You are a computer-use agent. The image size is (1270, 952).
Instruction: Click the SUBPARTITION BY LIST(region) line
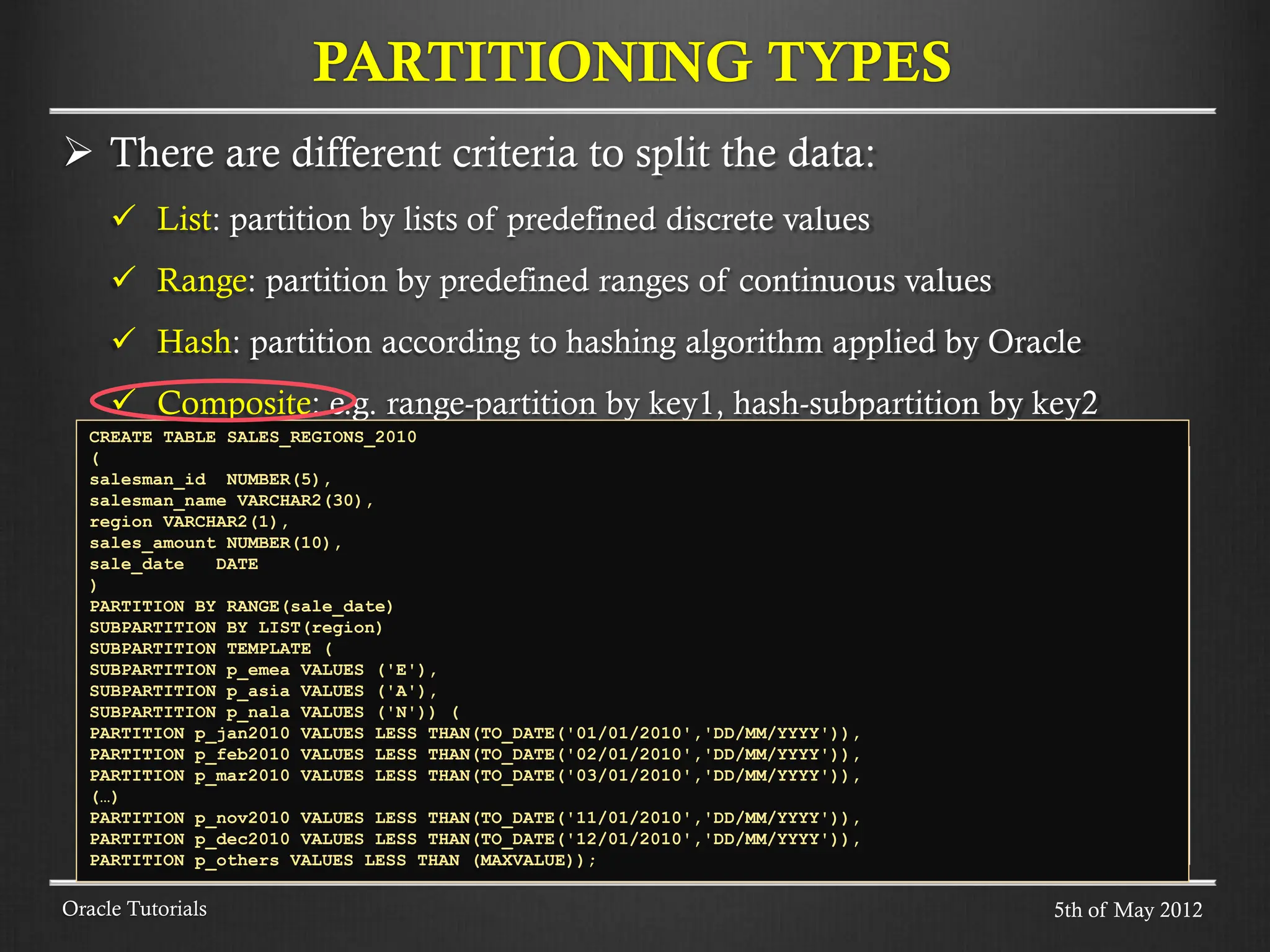(x=236, y=627)
